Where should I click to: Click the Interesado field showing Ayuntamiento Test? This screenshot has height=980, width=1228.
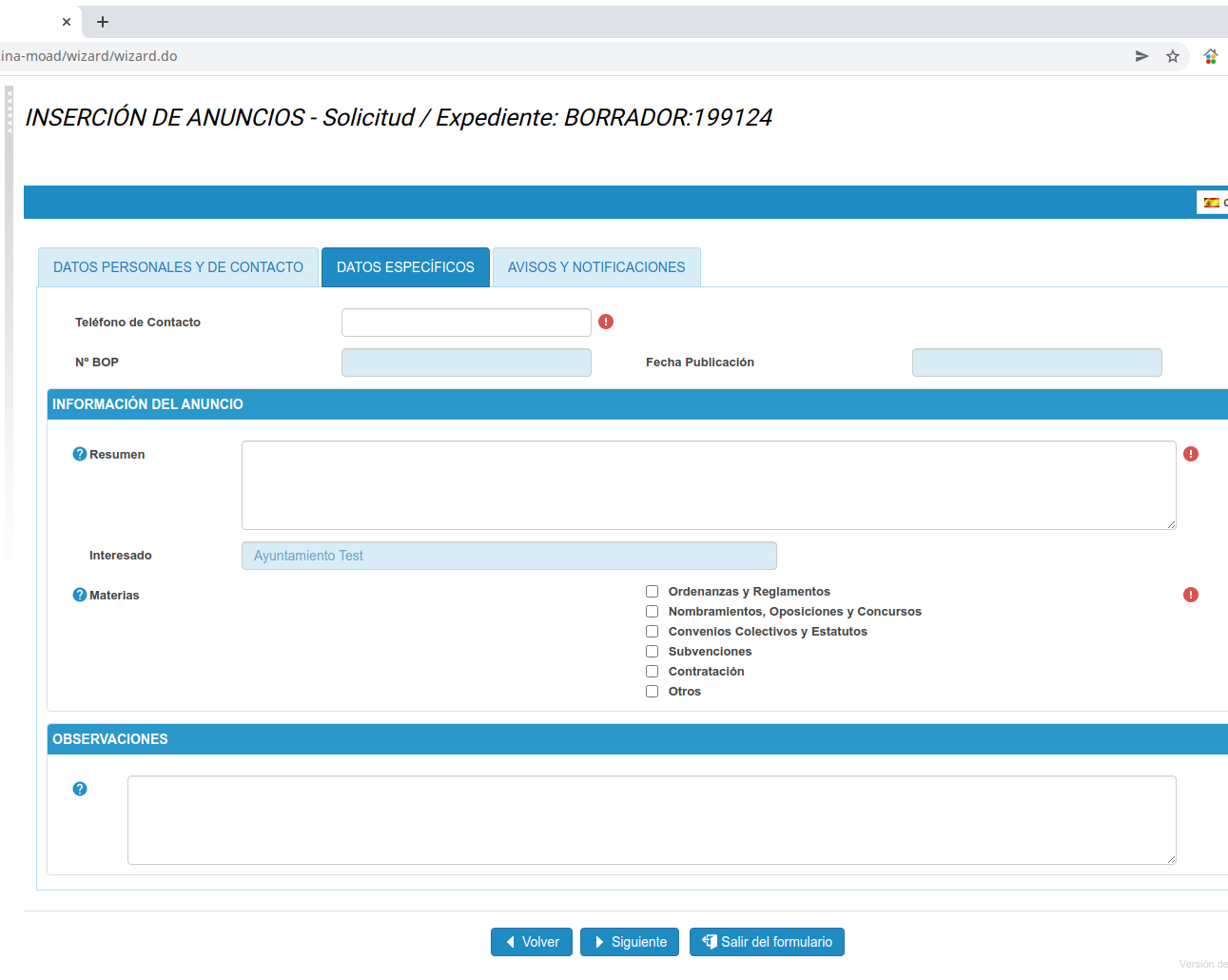click(x=509, y=556)
